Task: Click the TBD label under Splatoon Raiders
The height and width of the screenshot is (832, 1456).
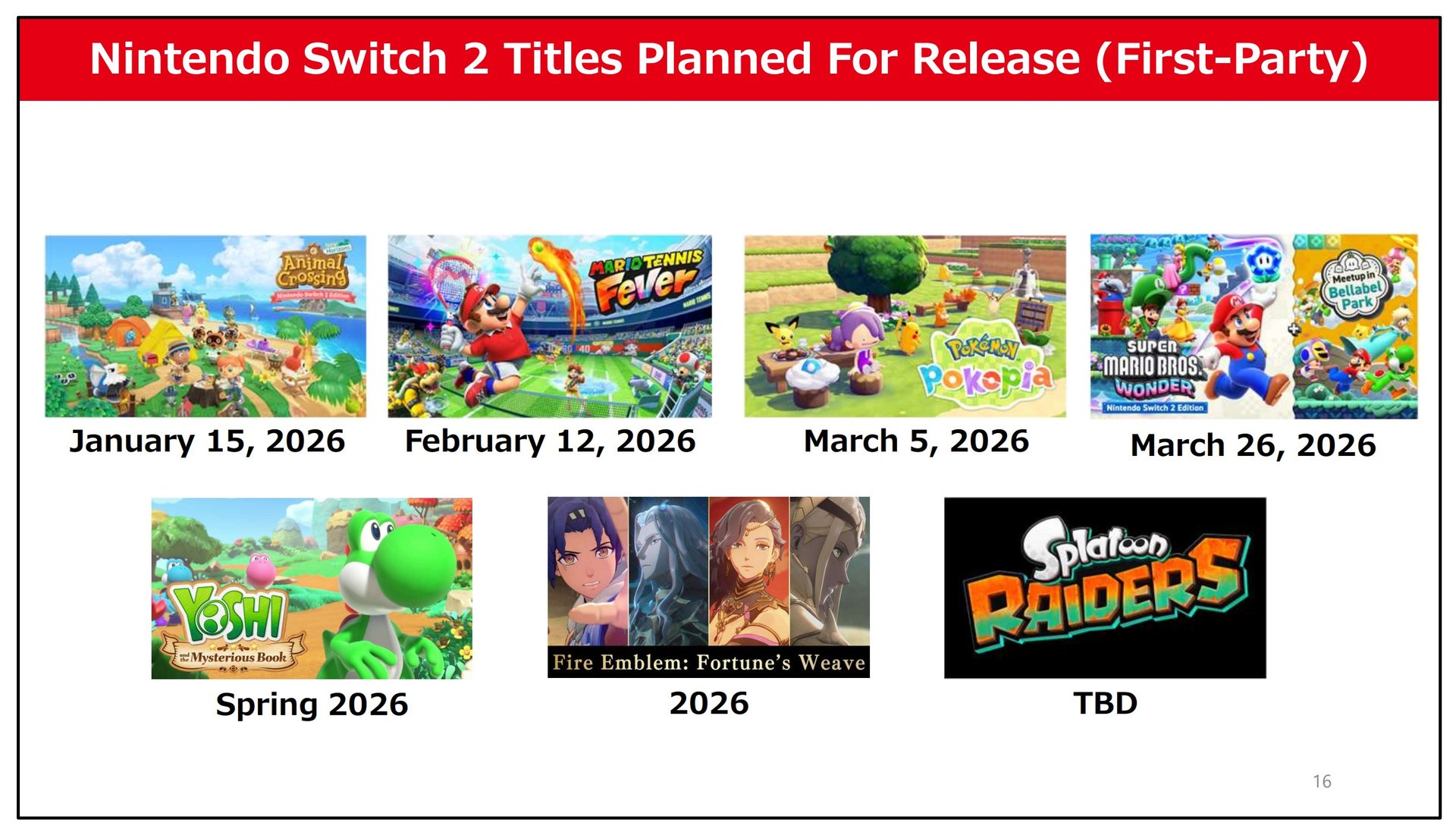Action: 1105,703
